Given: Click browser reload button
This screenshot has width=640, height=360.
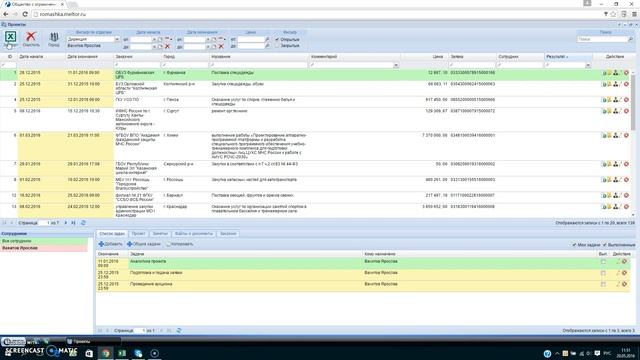Looking at the screenshot, I should 25,14.
